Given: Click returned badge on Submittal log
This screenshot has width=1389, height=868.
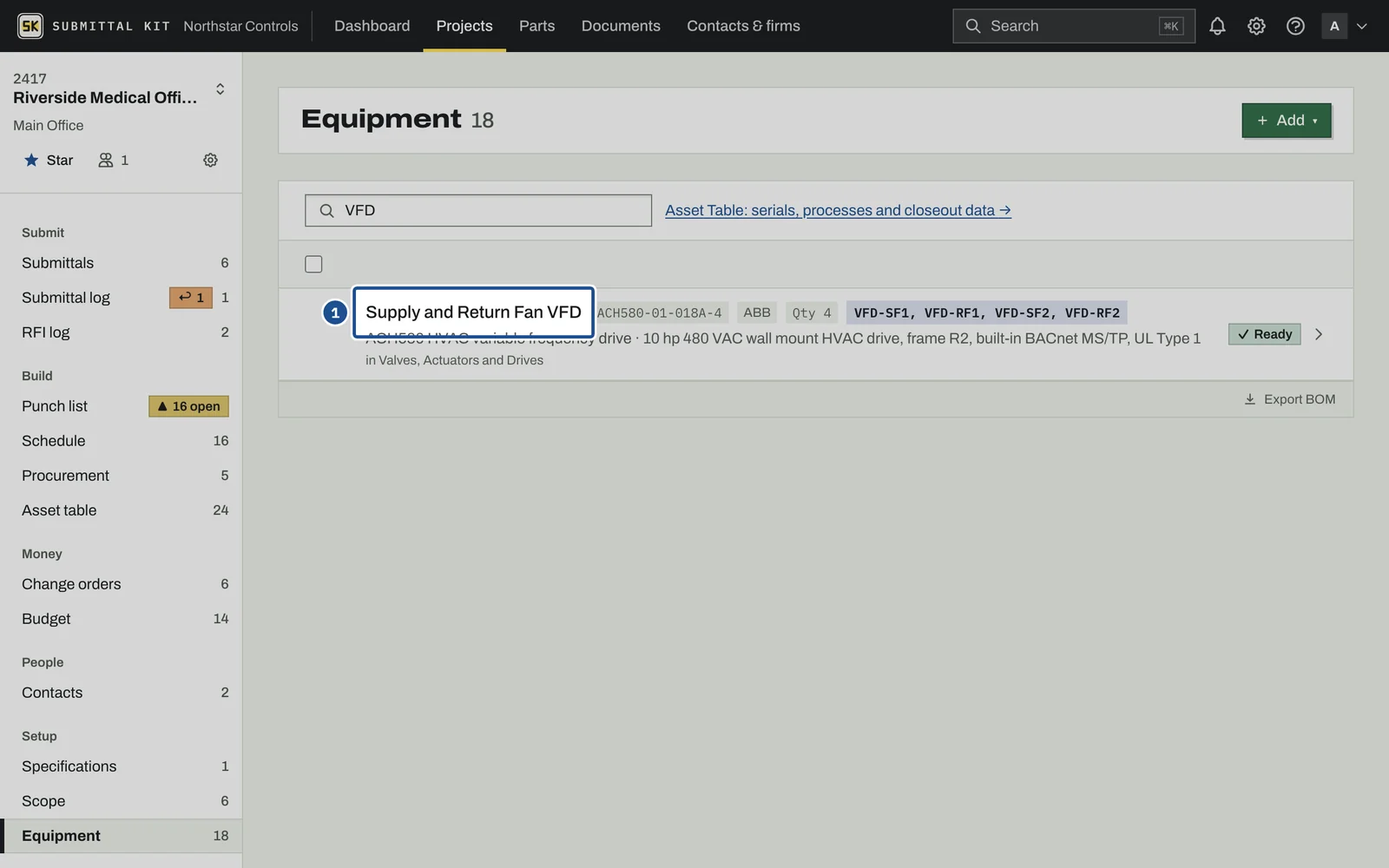Looking at the screenshot, I should click(x=191, y=298).
